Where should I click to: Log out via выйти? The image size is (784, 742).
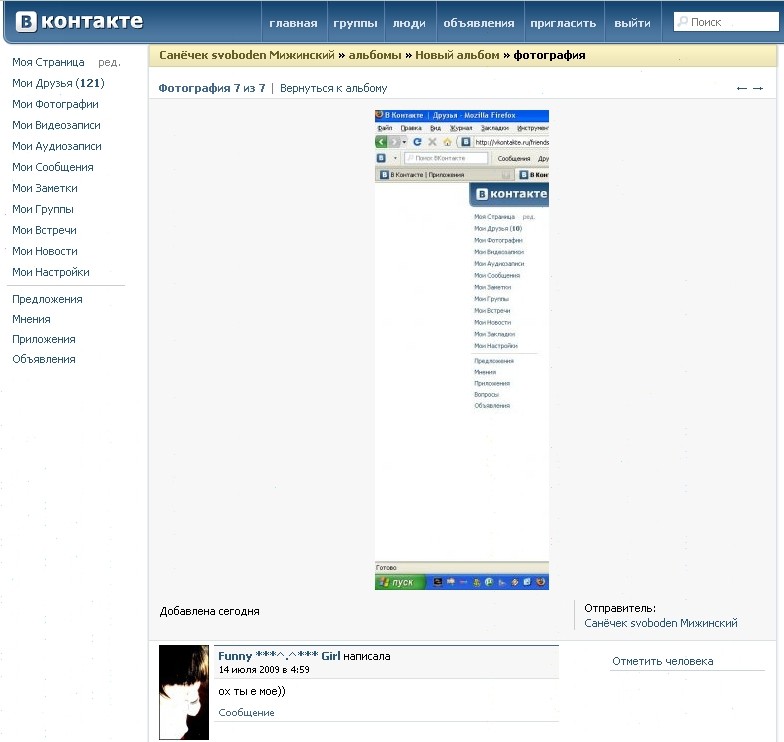(x=632, y=23)
